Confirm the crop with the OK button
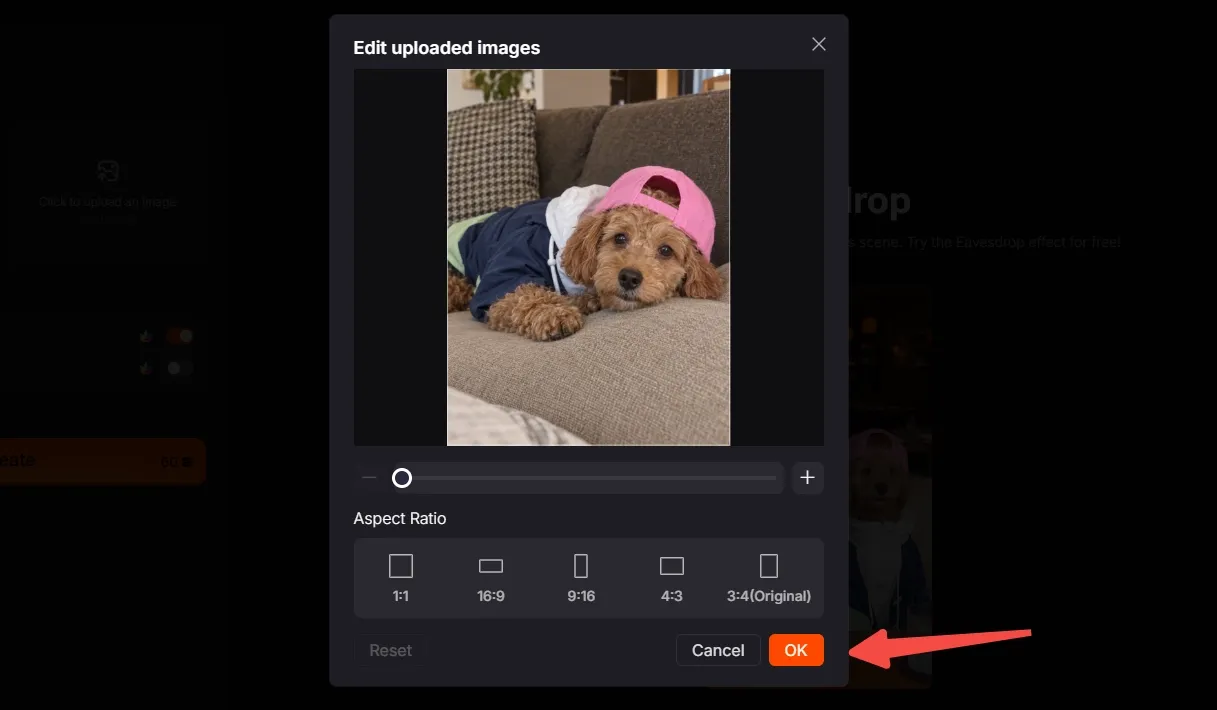This screenshot has height=710, width=1217. [x=796, y=650]
